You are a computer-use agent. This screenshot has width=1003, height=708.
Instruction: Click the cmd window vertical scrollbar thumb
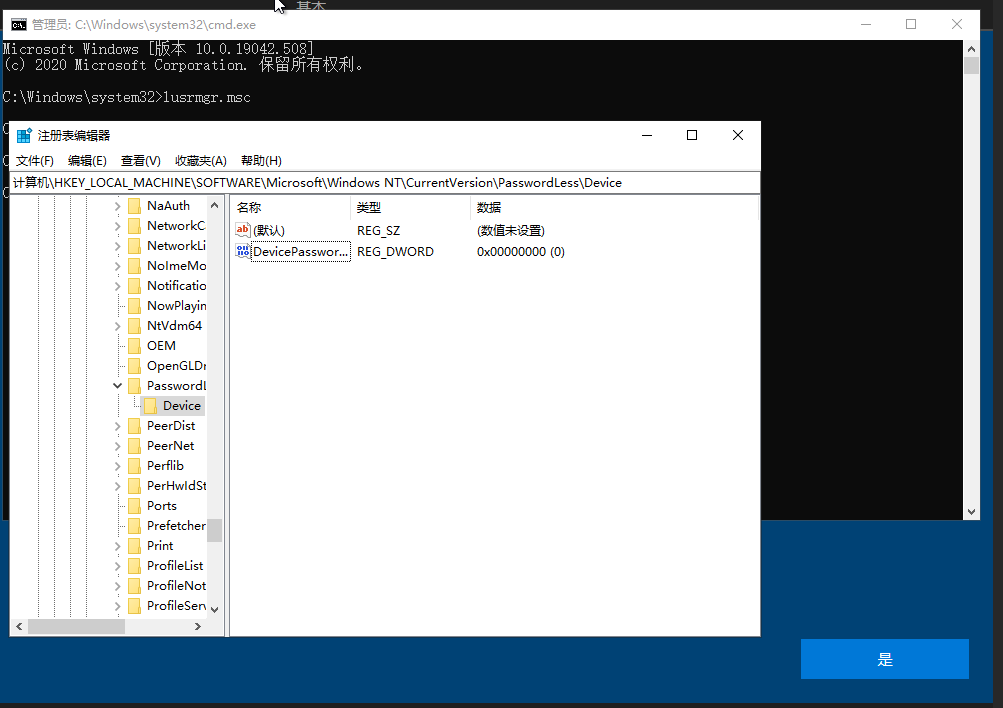point(972,66)
